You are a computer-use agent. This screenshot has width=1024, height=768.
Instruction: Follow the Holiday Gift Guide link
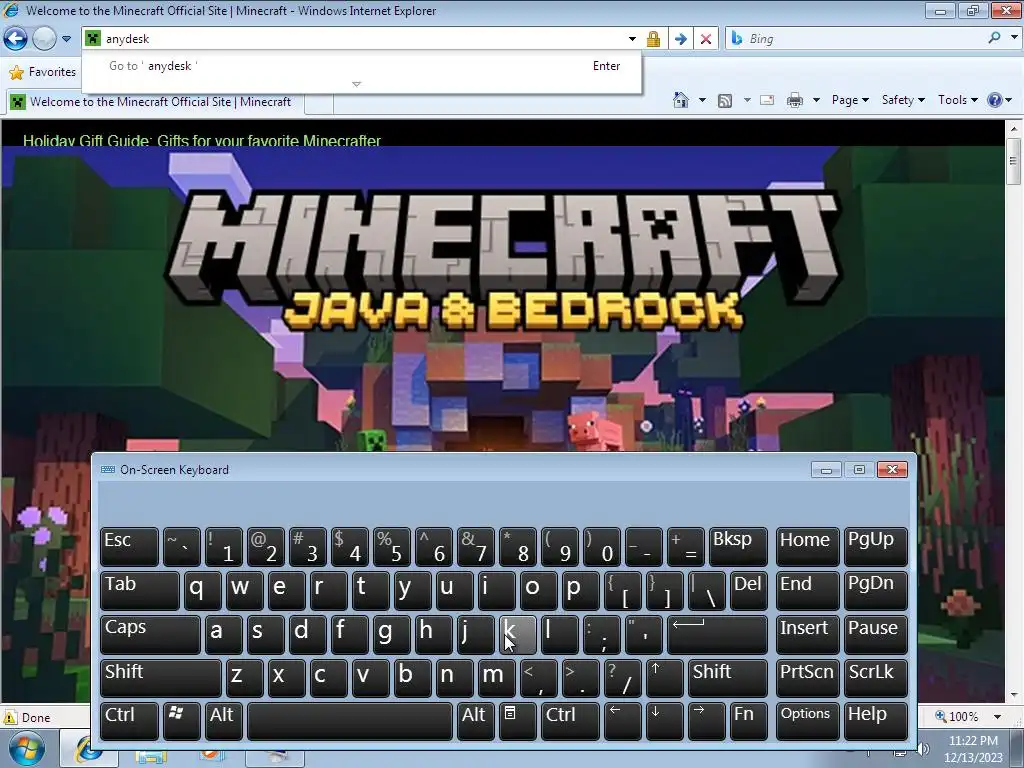[202, 141]
